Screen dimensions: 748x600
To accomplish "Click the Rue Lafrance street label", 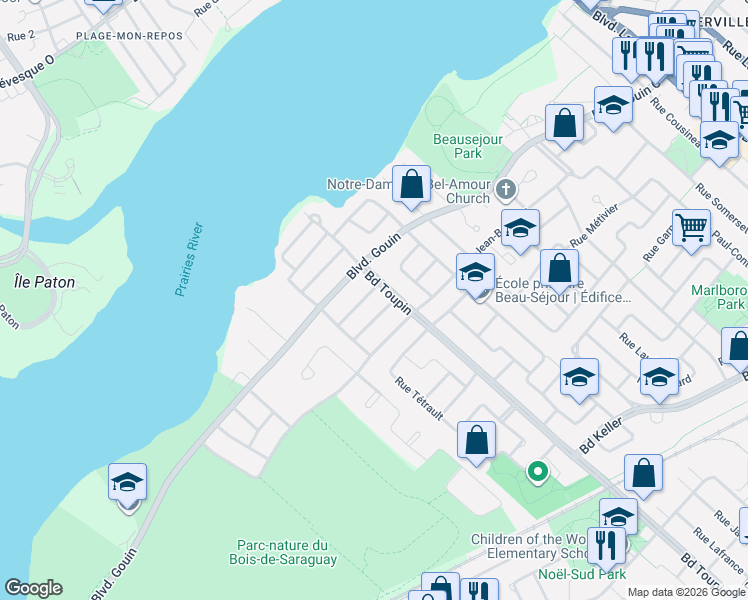I will 718,550.
